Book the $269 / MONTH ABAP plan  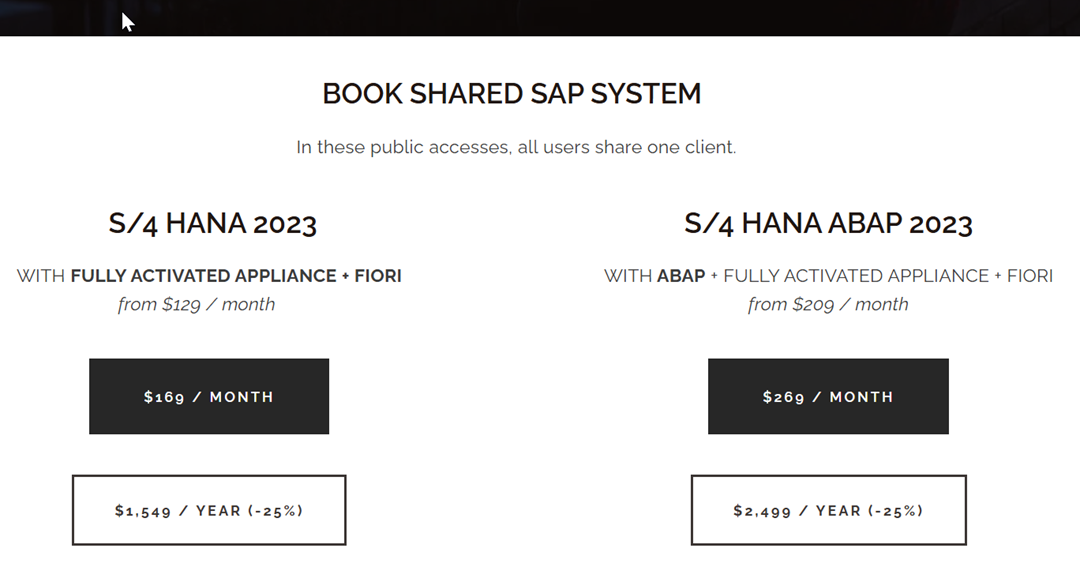[x=828, y=397]
